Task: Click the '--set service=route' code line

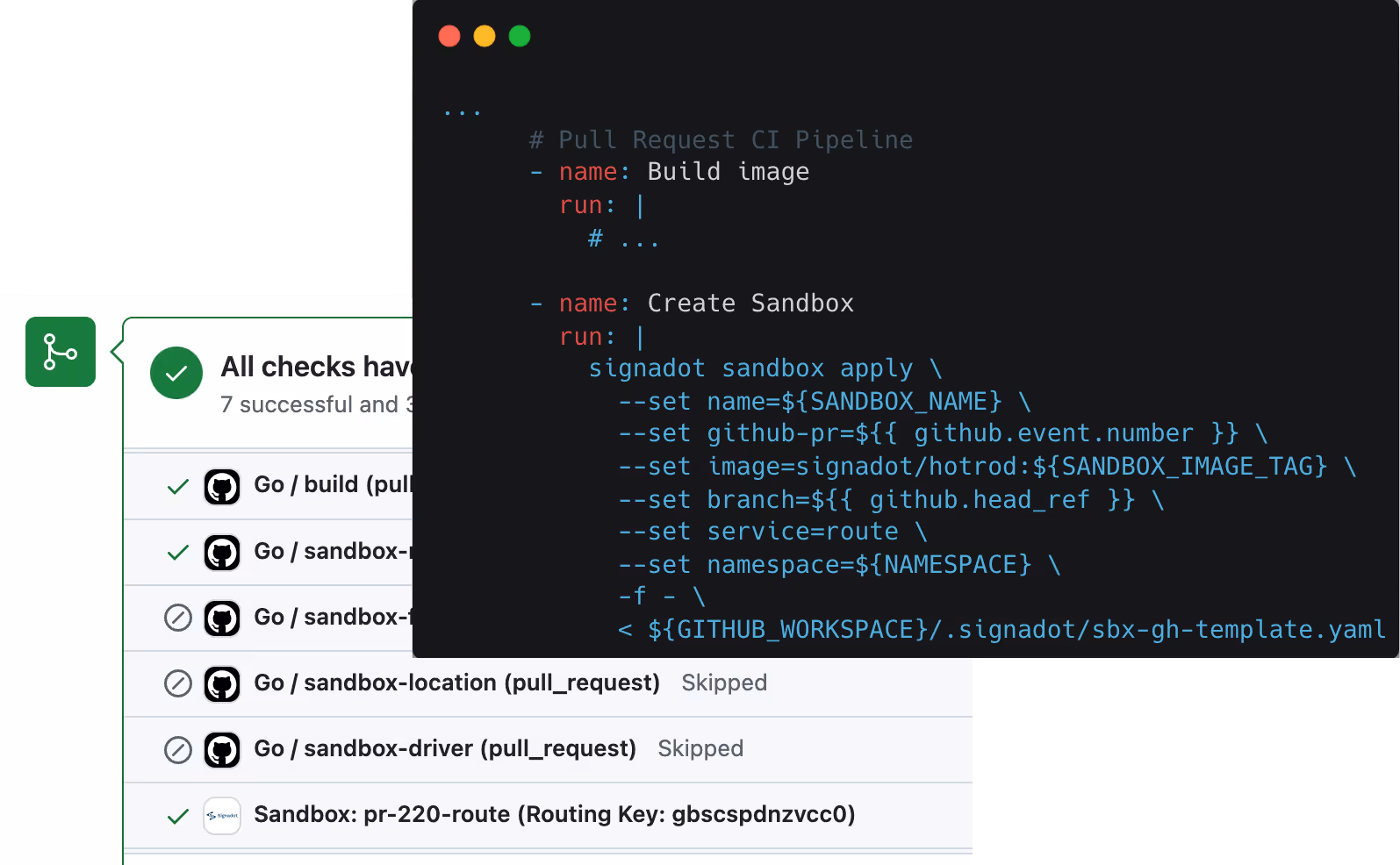Action: pos(772,532)
